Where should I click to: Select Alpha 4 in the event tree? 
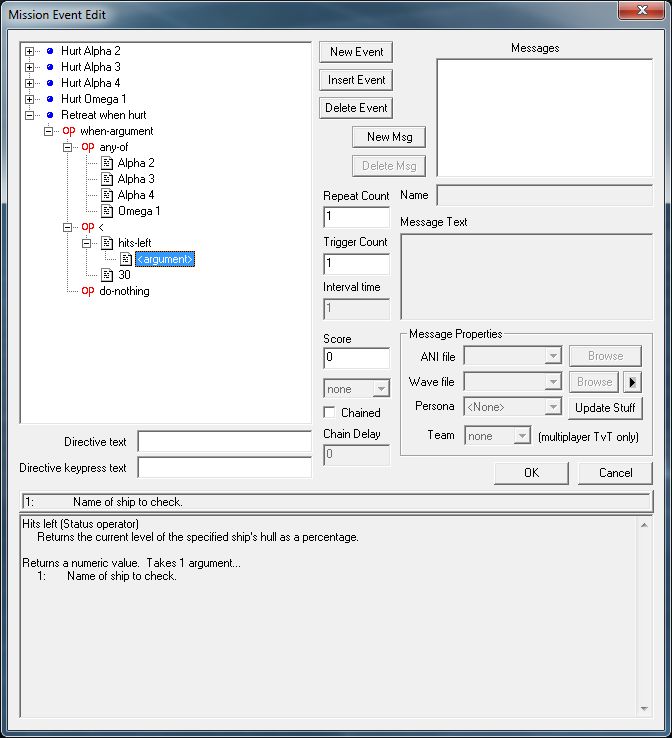tap(136, 195)
